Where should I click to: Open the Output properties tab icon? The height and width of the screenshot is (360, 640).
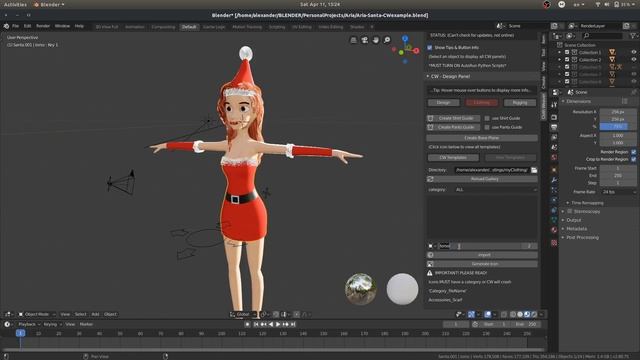554,127
